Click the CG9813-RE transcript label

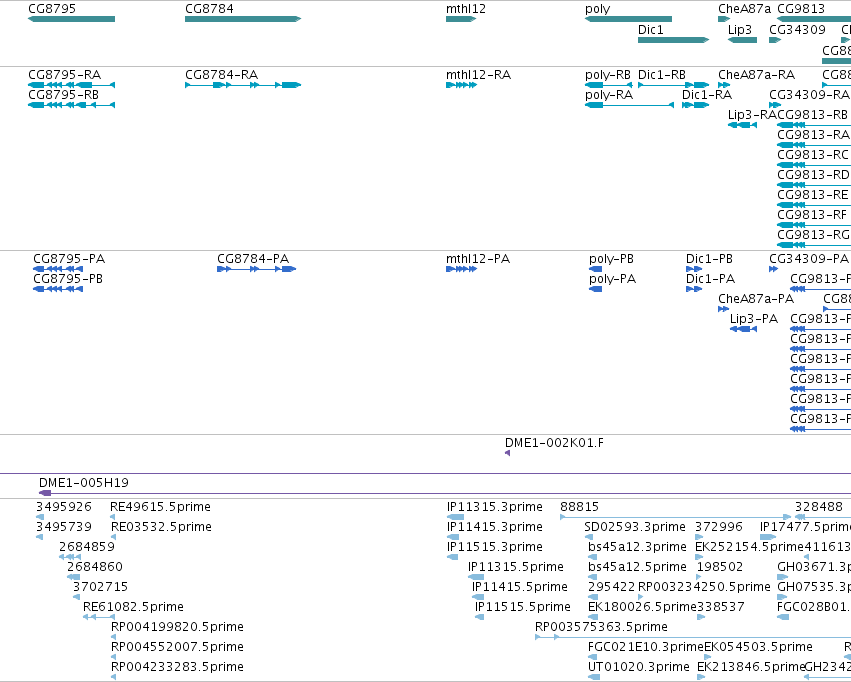[x=812, y=195]
